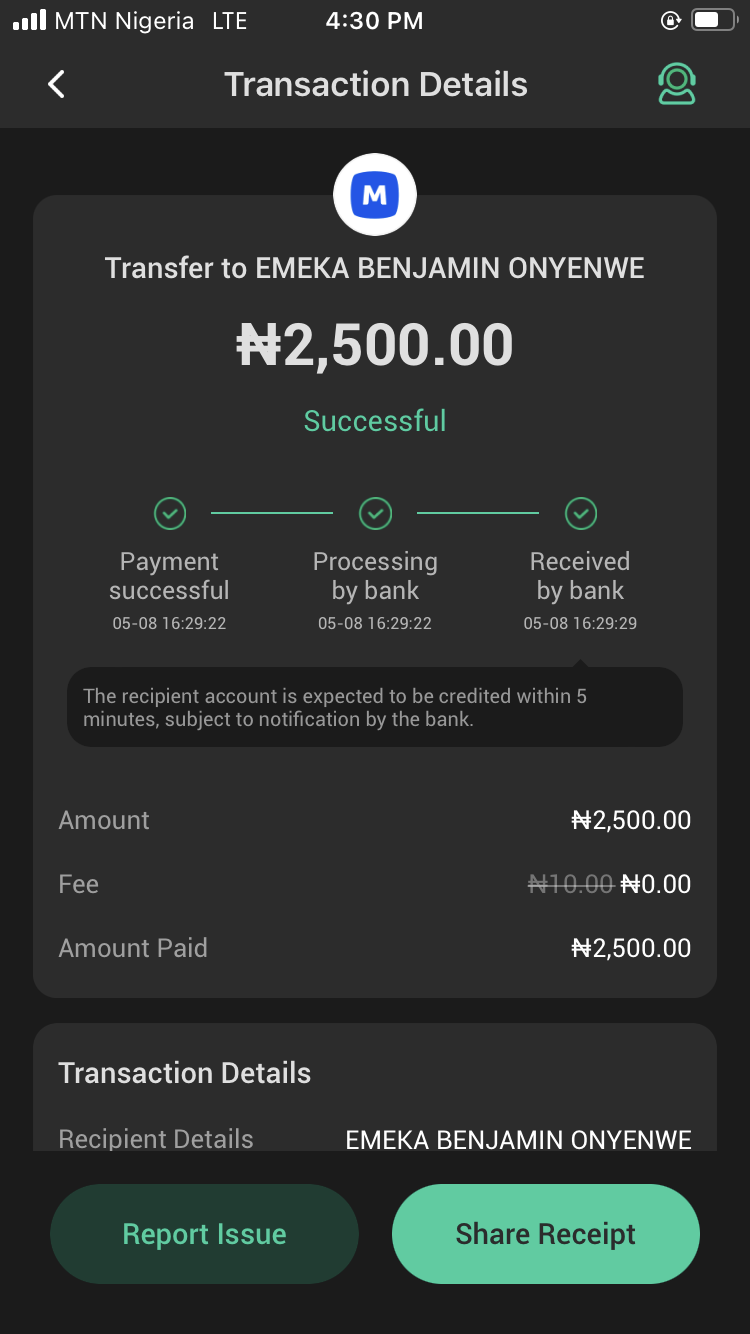Tap the Payment successful check icon
Viewport: 750px width, 1334px height.
point(170,514)
